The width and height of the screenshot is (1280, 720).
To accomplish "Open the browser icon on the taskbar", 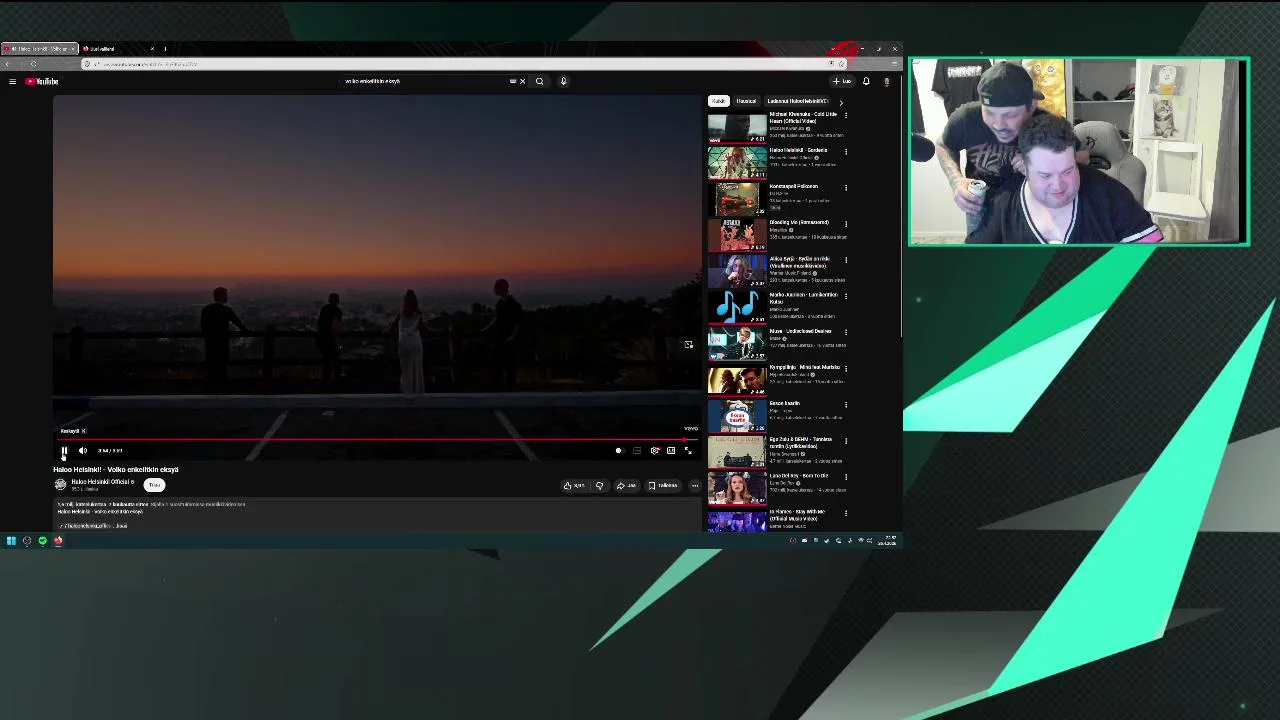I will pyautogui.click(x=58, y=541).
